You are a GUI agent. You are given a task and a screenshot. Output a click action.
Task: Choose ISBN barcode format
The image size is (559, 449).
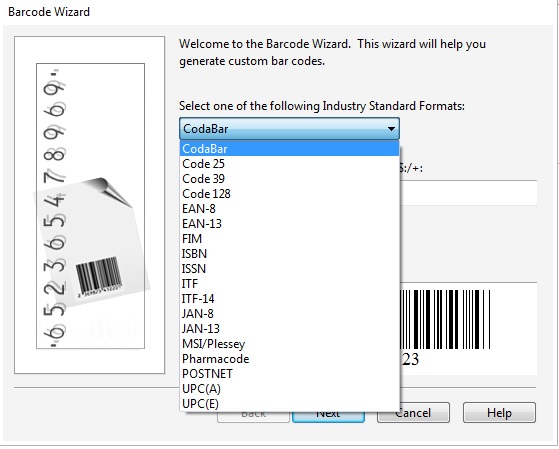(289, 254)
